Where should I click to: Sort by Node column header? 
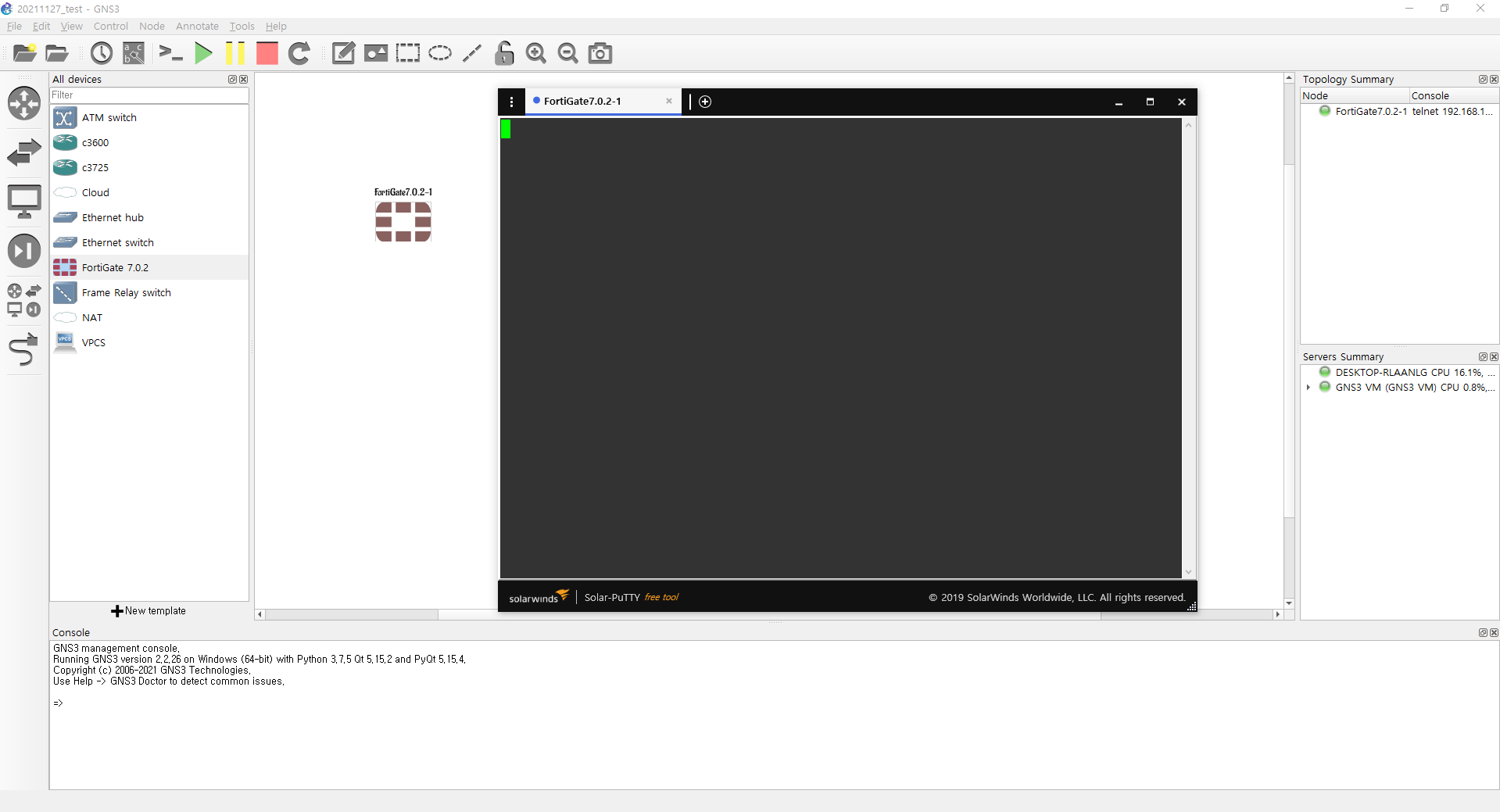[x=1355, y=95]
